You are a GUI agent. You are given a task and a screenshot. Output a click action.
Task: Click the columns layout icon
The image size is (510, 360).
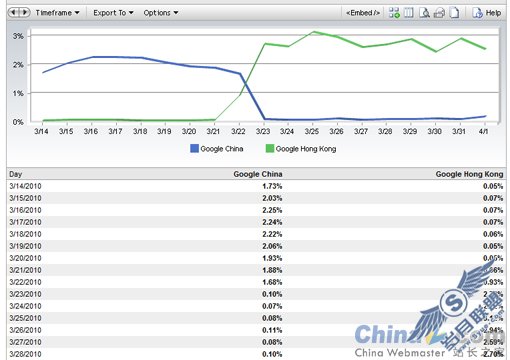pos(409,13)
